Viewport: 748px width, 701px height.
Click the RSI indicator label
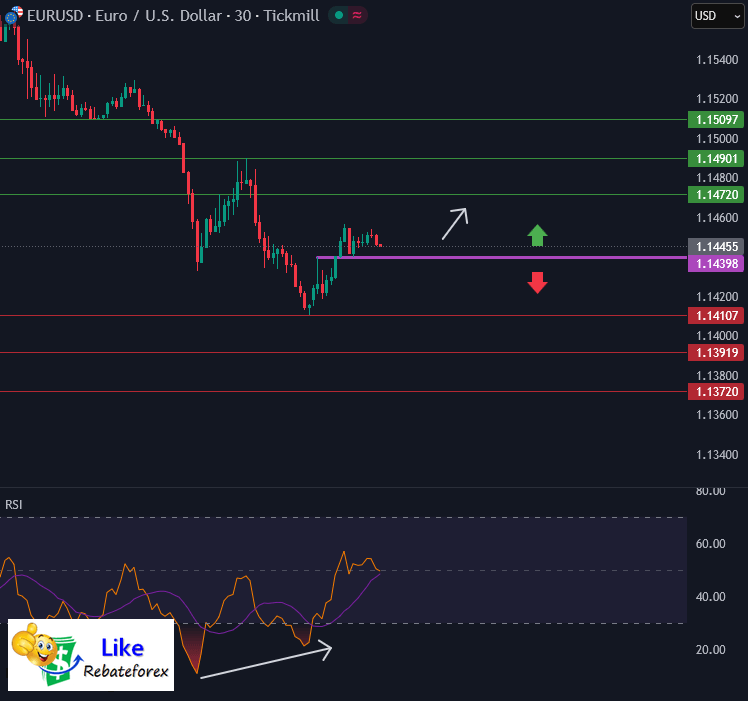[13, 504]
